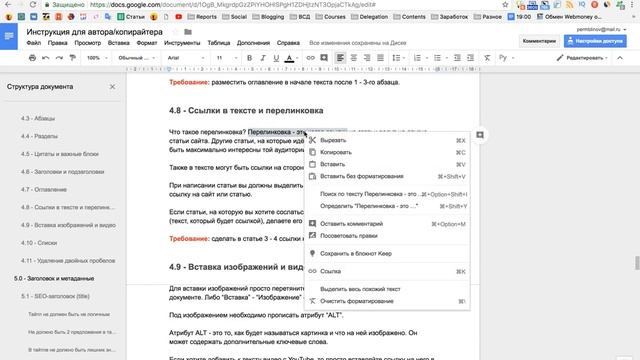Click the Increase indent icon
Image resolution: width=640 pixels, height=360 pixels.
click(471, 58)
